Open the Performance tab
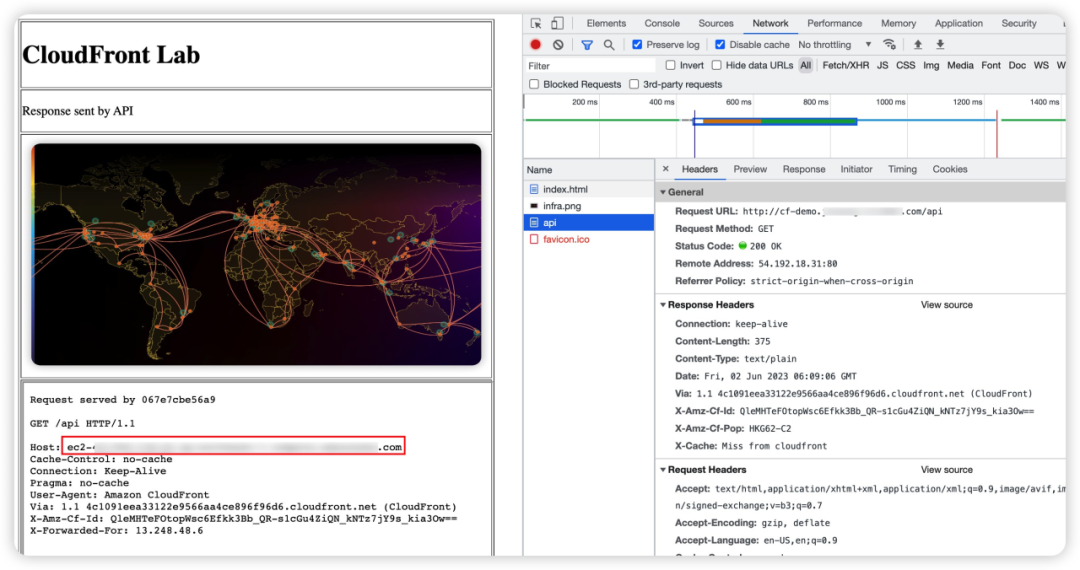This screenshot has height=570, width=1080. [834, 23]
